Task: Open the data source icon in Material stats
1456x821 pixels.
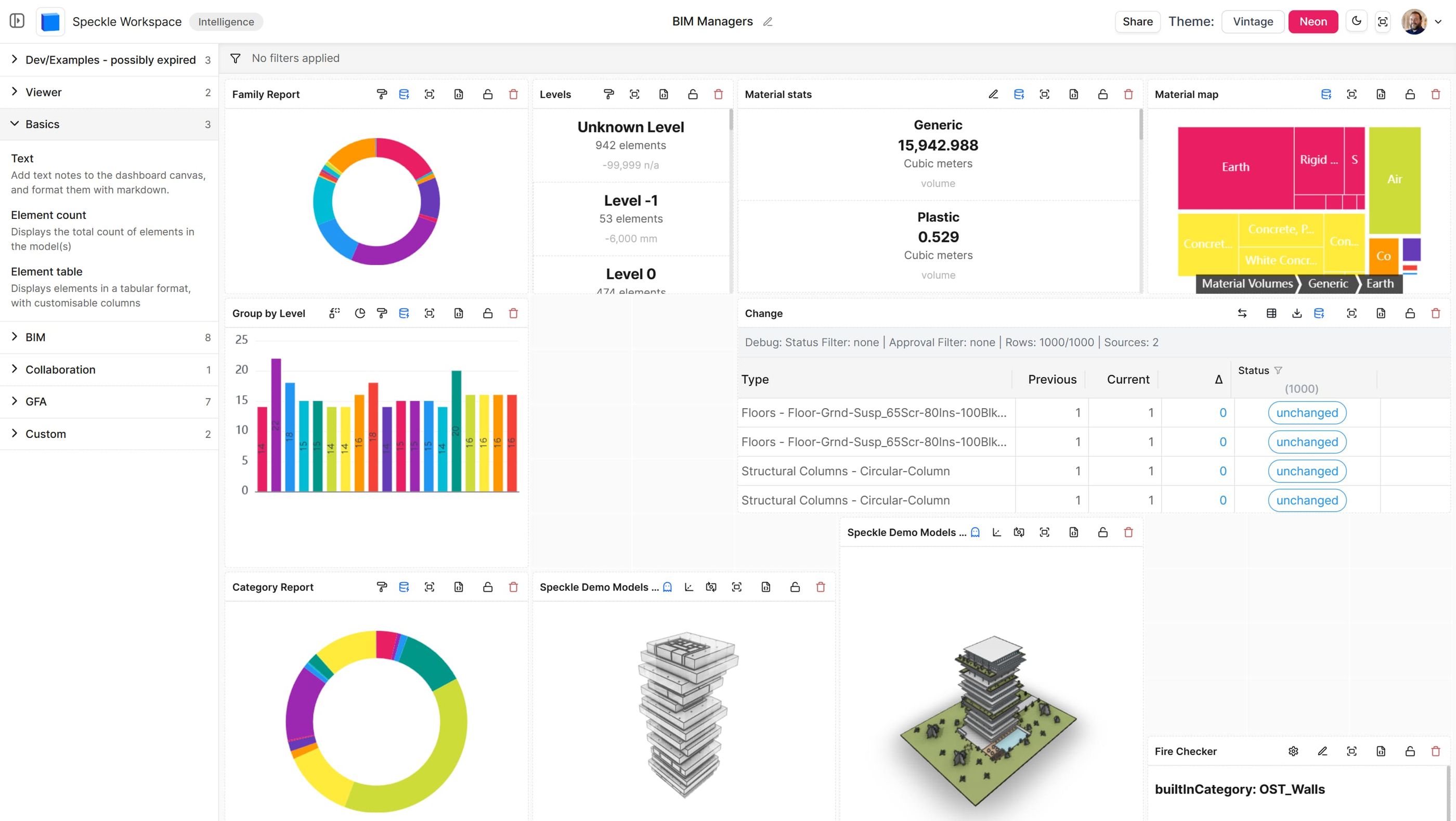Action: [x=1019, y=94]
